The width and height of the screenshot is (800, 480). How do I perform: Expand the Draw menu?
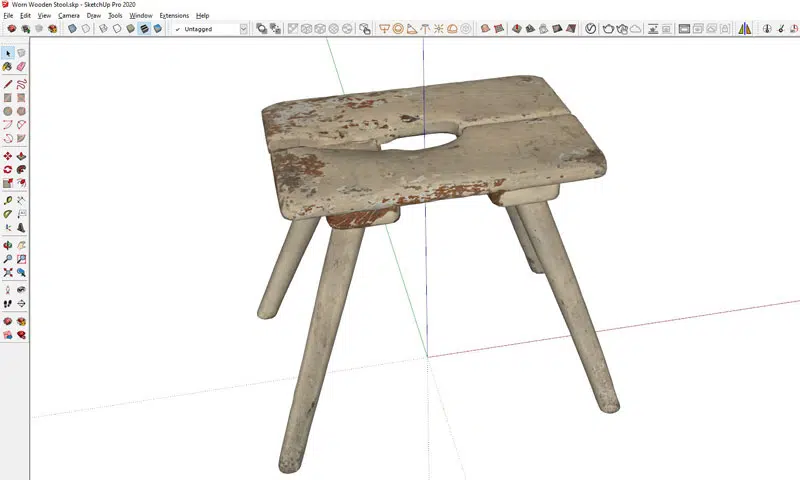93,16
